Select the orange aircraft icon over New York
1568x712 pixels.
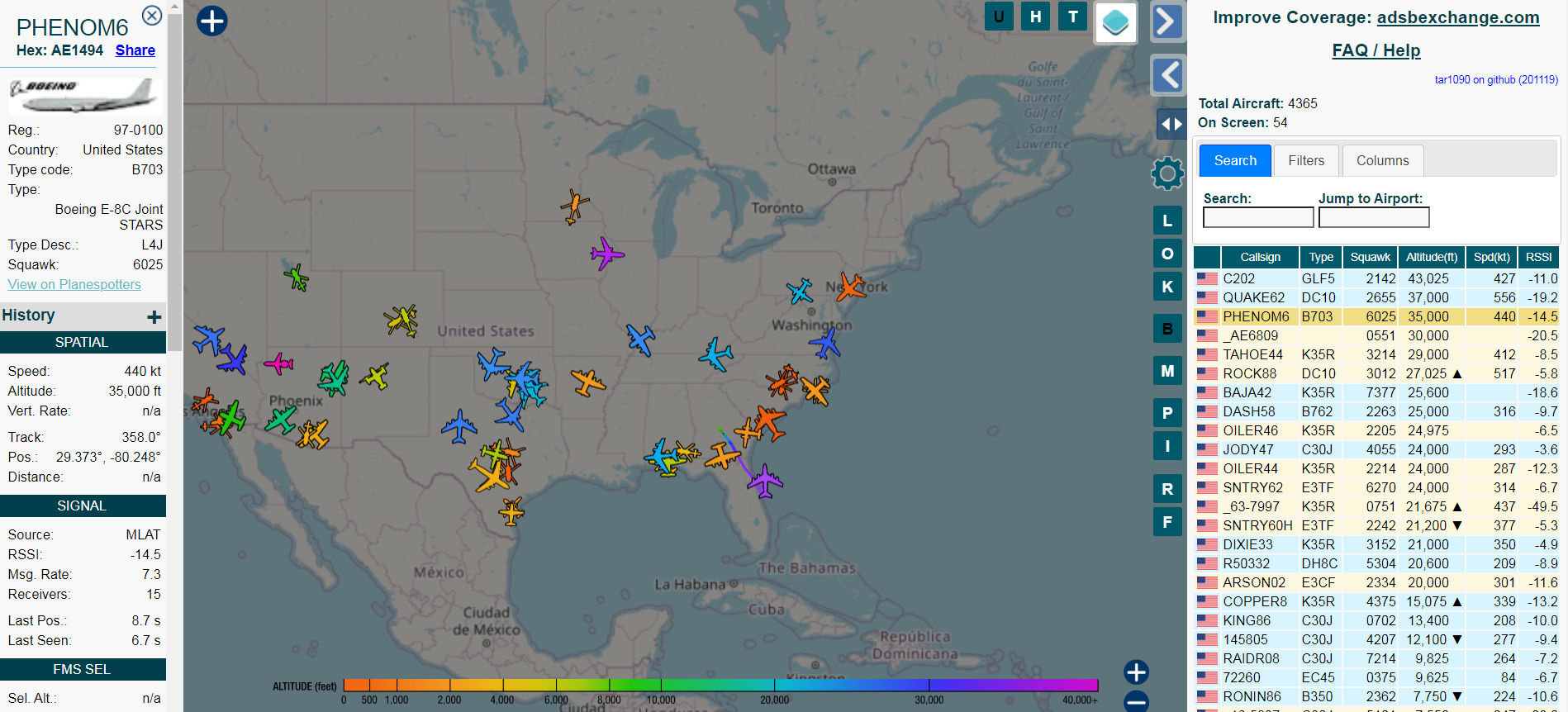pos(848,287)
